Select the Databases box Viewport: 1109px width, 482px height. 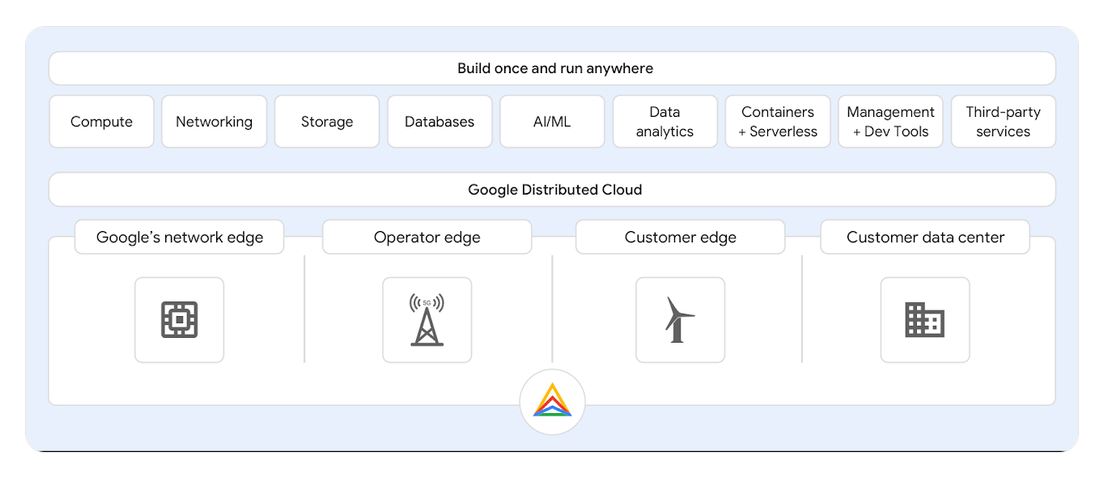pyautogui.click(x=440, y=122)
